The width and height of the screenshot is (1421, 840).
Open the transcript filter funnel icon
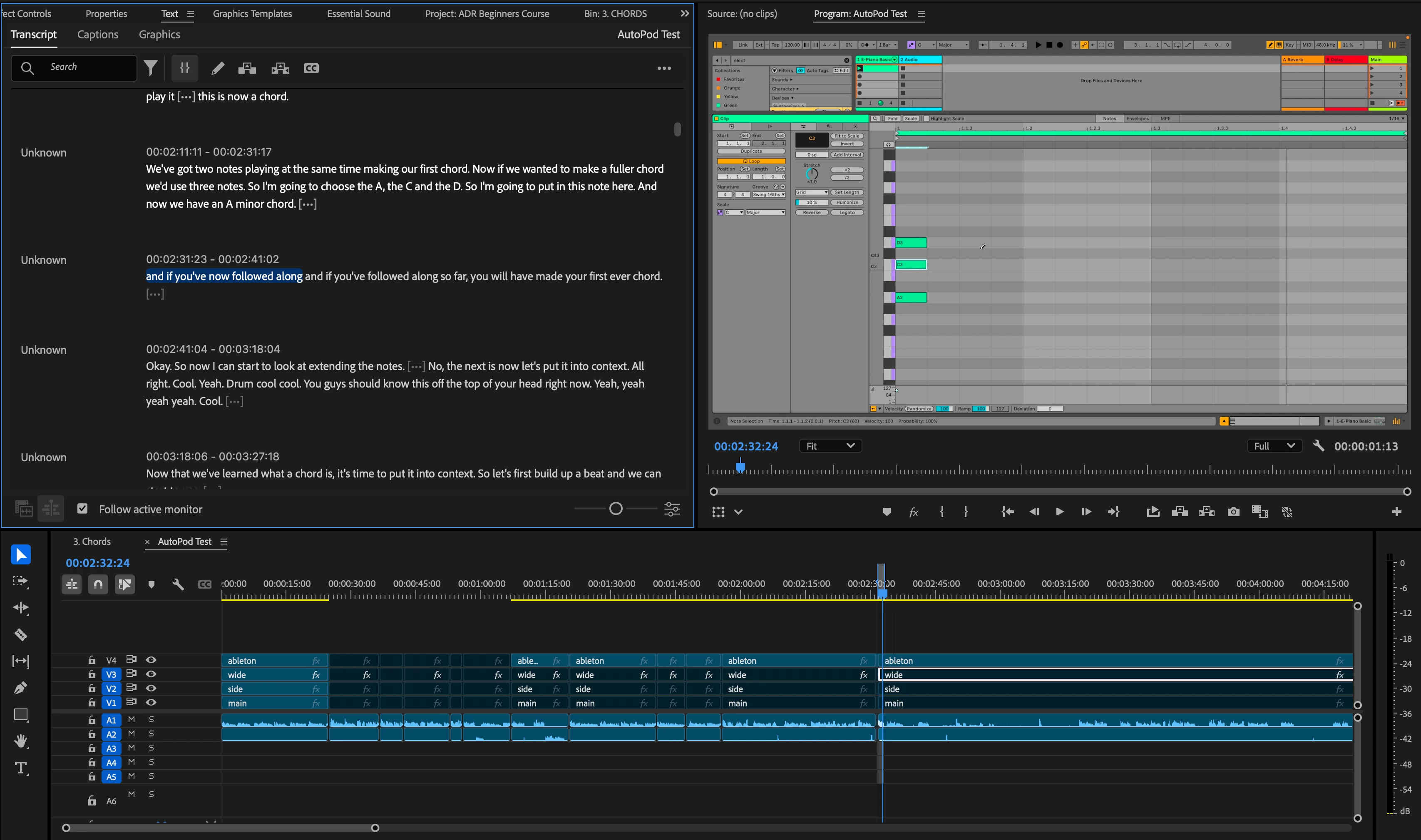click(x=151, y=68)
